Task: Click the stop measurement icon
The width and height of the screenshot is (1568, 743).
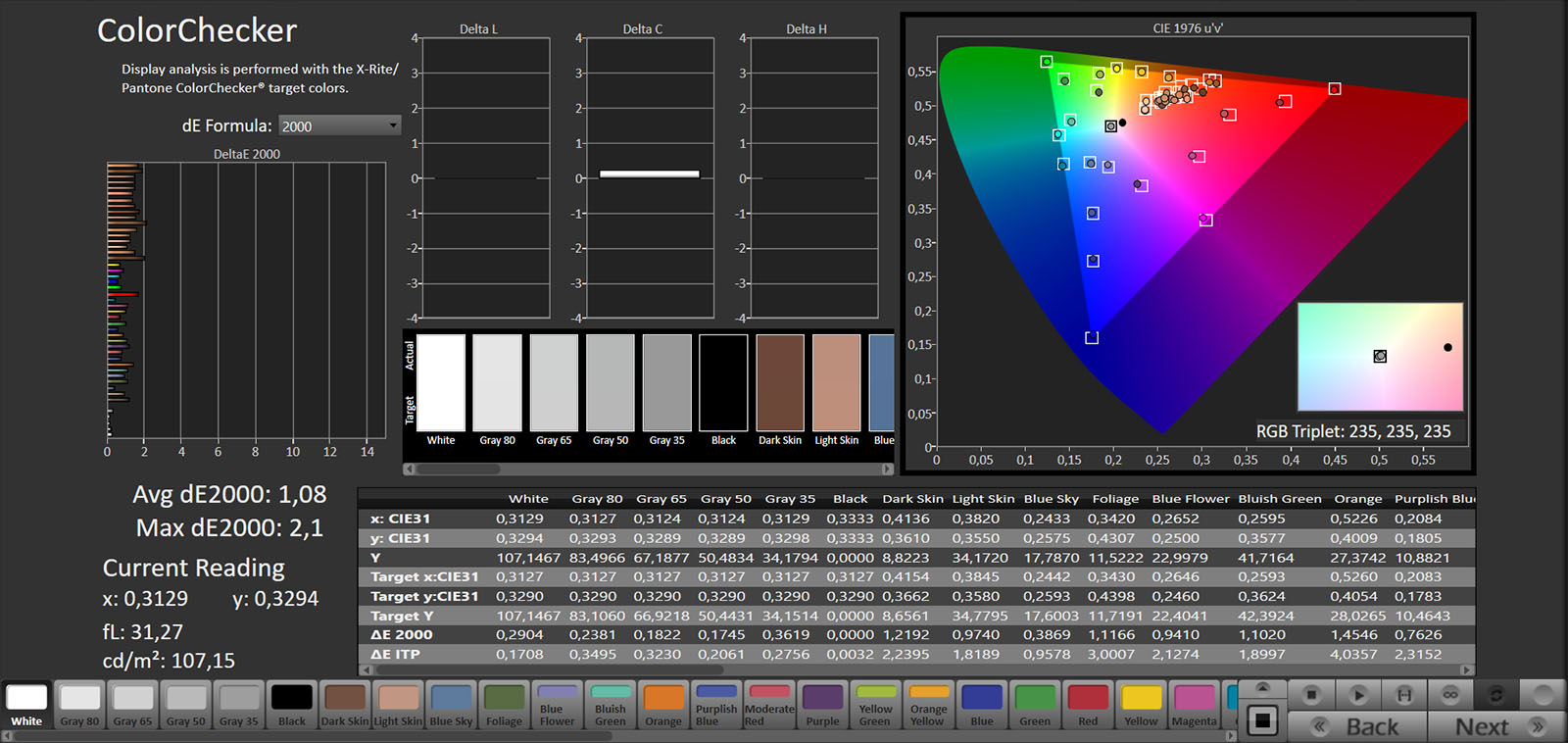Action: click(x=1311, y=695)
